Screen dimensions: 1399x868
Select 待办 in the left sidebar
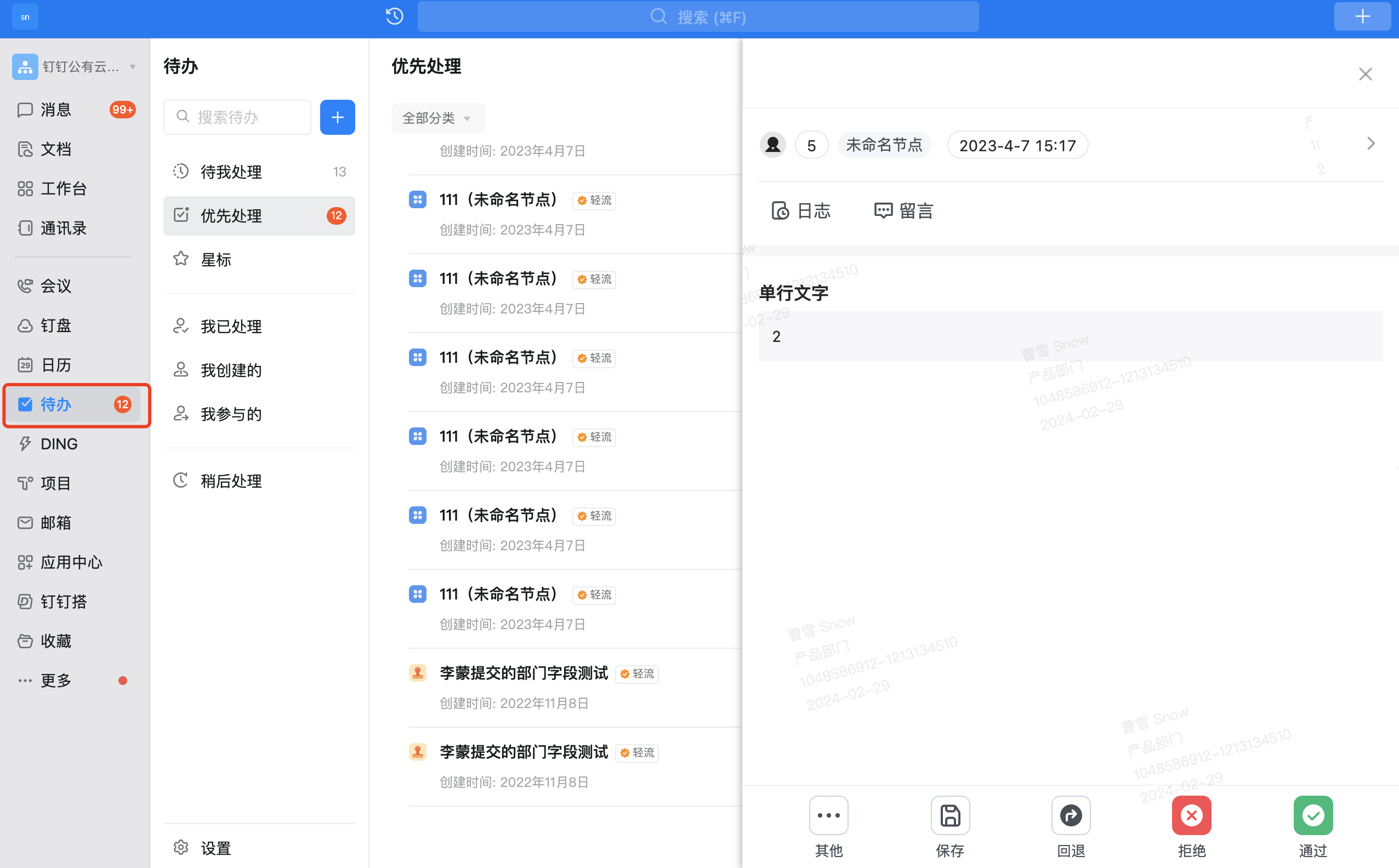pyautogui.click(x=75, y=405)
